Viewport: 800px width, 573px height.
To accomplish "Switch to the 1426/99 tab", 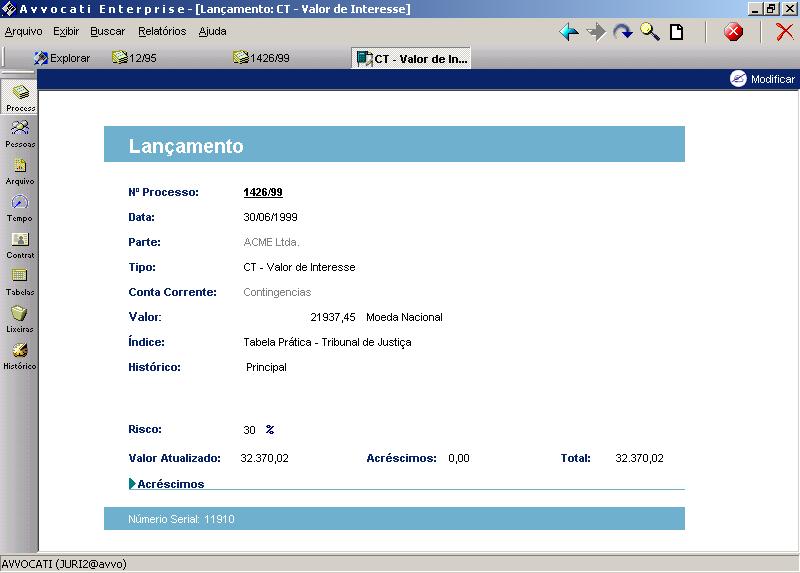I will click(x=261, y=58).
